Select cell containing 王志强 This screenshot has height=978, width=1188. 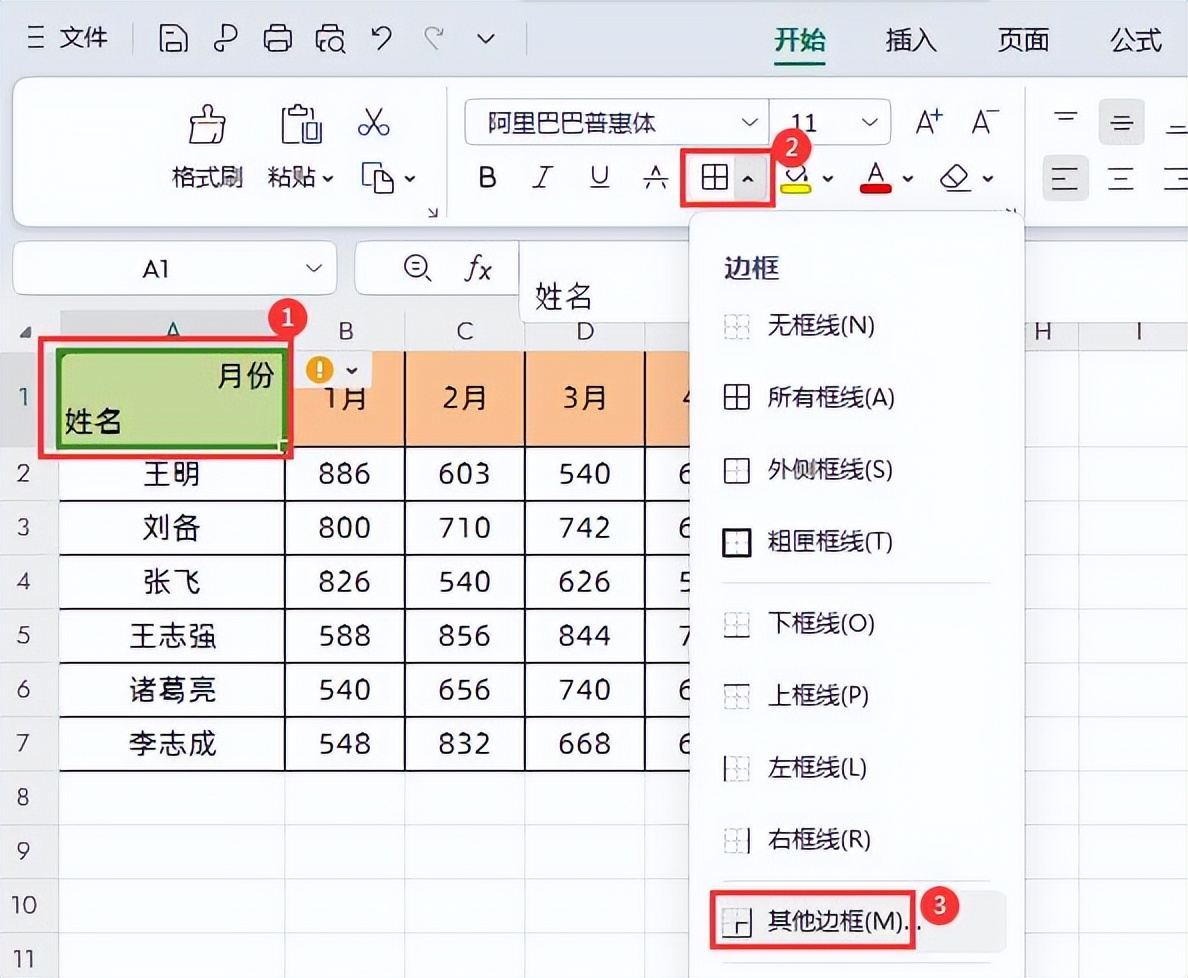pos(172,636)
